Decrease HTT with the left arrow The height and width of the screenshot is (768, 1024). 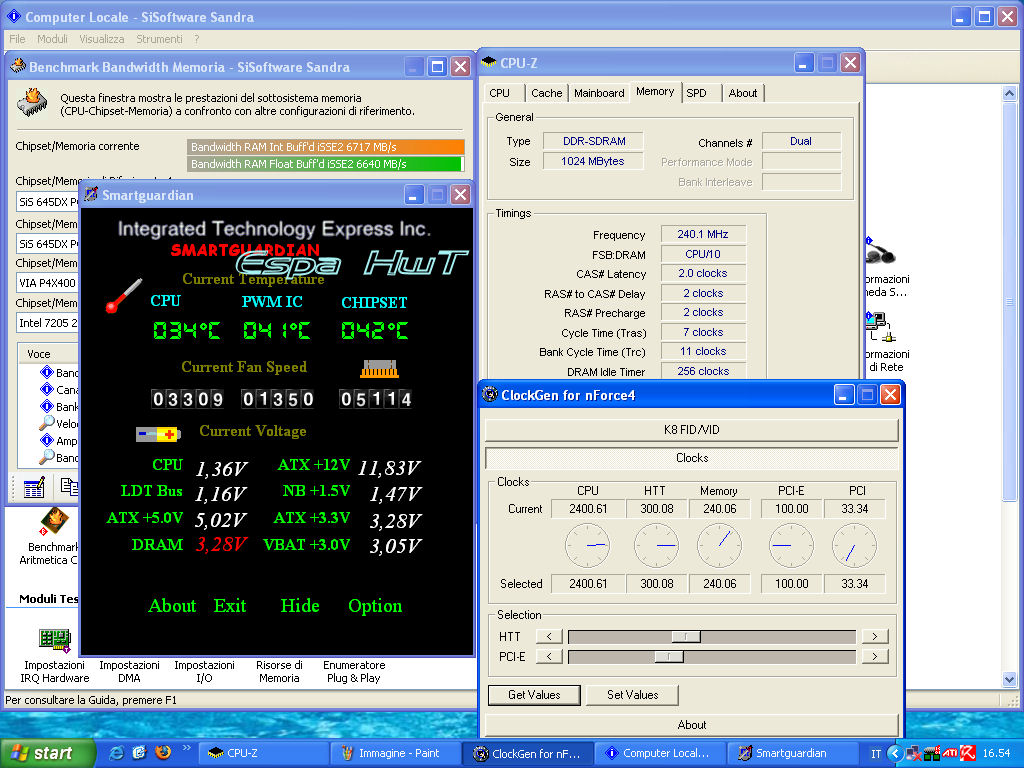tap(549, 636)
